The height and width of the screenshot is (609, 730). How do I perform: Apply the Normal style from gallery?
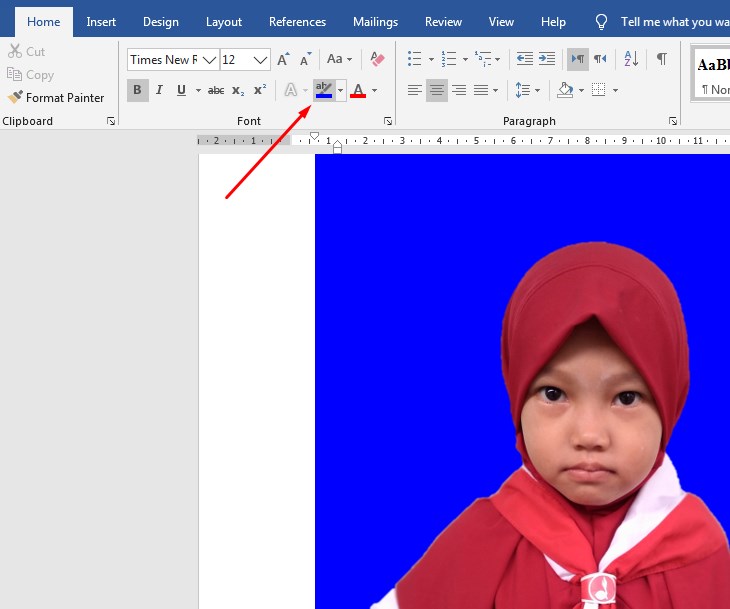coord(712,73)
